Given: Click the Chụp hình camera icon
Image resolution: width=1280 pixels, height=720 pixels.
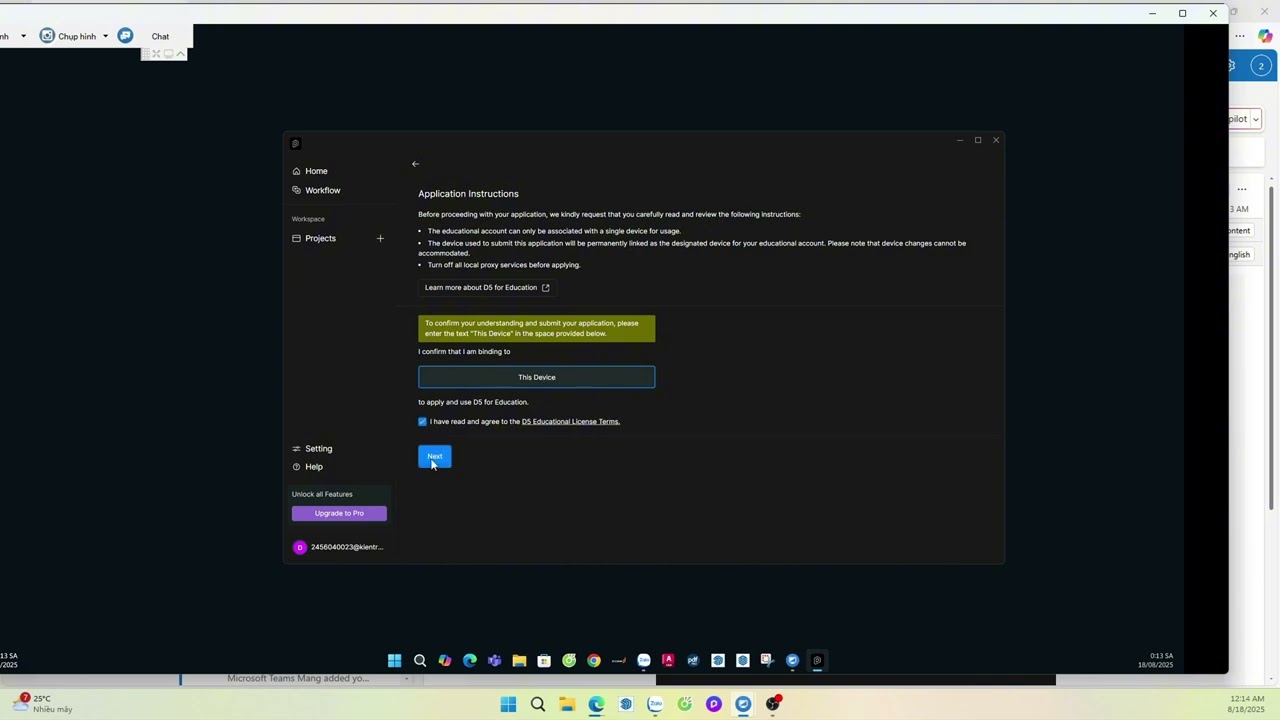Looking at the screenshot, I should tap(47, 36).
